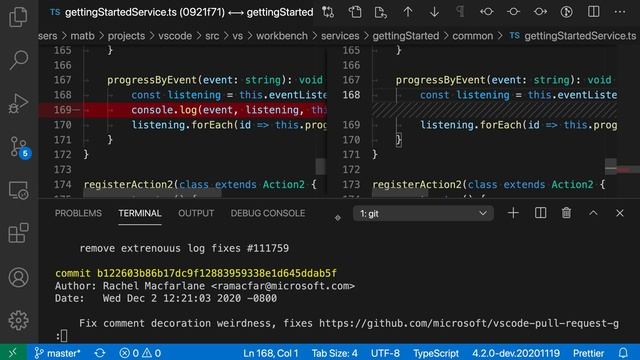Open the DEBUG CONSOLE tab

tap(268, 213)
